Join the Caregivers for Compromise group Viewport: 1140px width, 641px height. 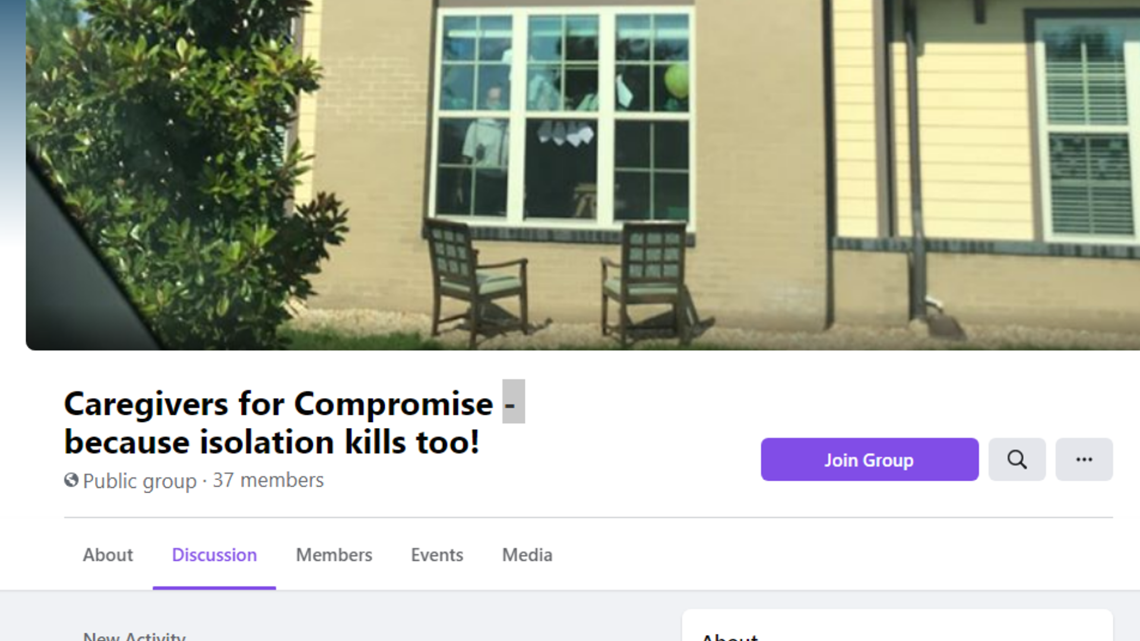[870, 459]
